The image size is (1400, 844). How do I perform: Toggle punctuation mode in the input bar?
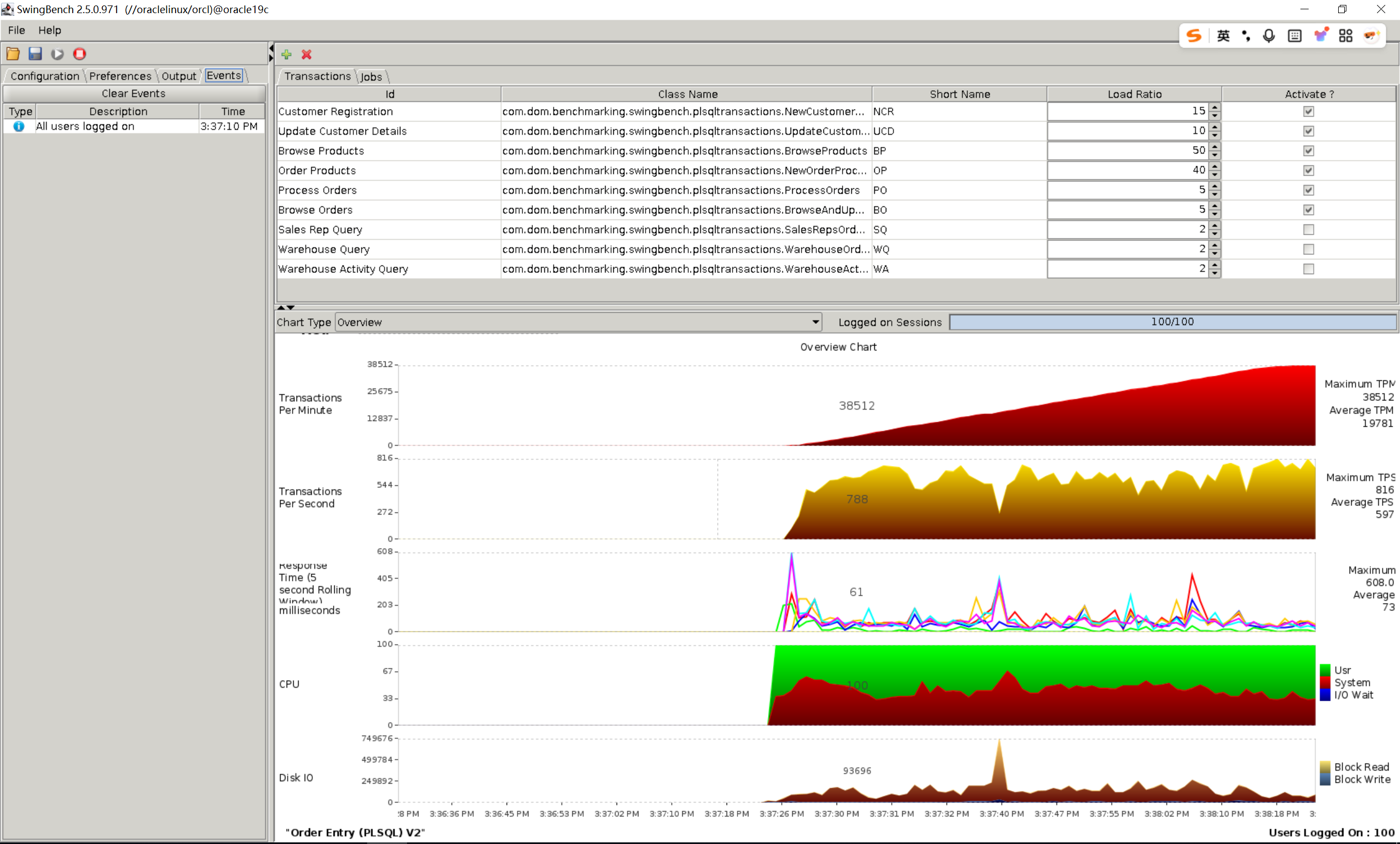tap(1246, 36)
